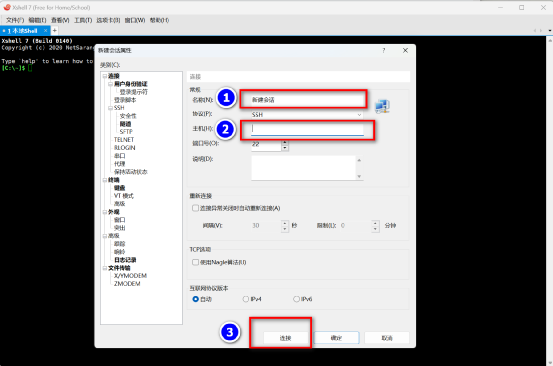This screenshot has height=366, width=553.
Task: Close the 新建会话属性 dialog with X
Action: (405, 50)
